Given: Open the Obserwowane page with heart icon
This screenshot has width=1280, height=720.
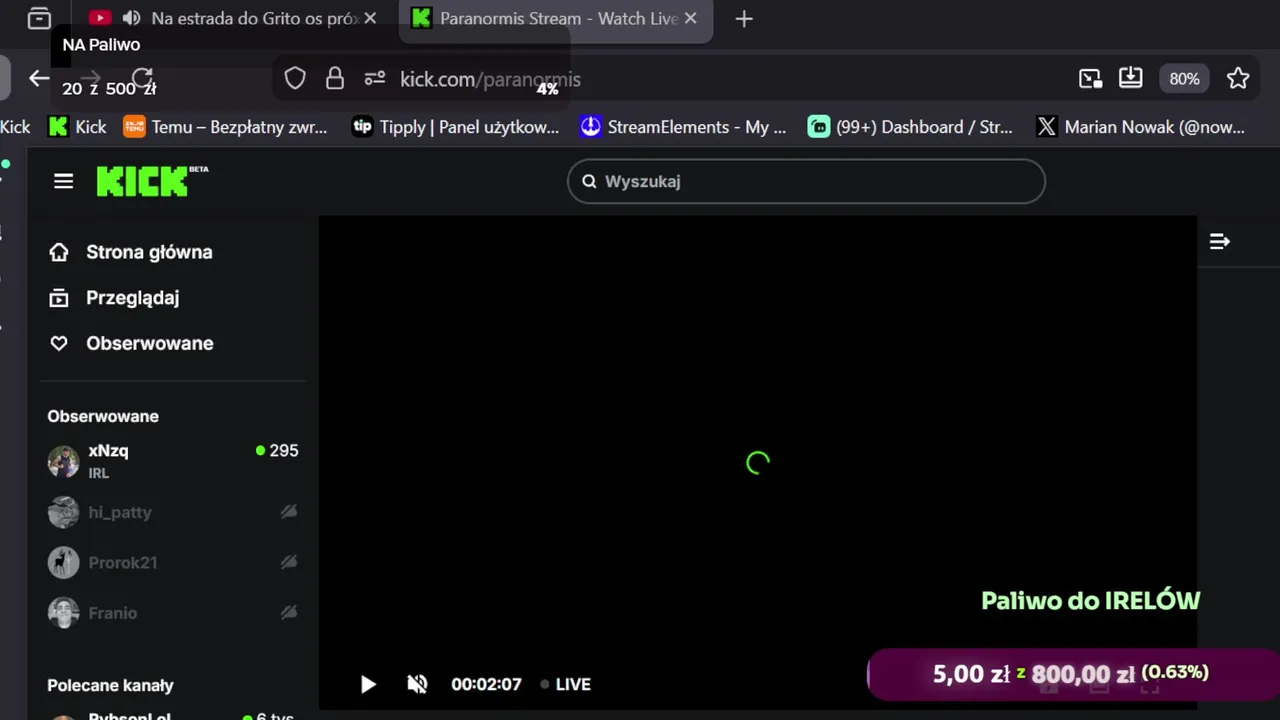Looking at the screenshot, I should [131, 343].
